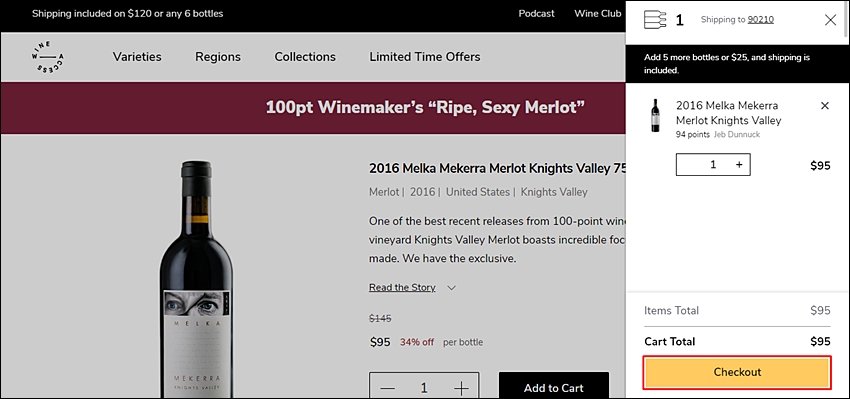Decrease product quantity with the minus icon
Image resolution: width=850 pixels, height=399 pixels.
(x=387, y=388)
